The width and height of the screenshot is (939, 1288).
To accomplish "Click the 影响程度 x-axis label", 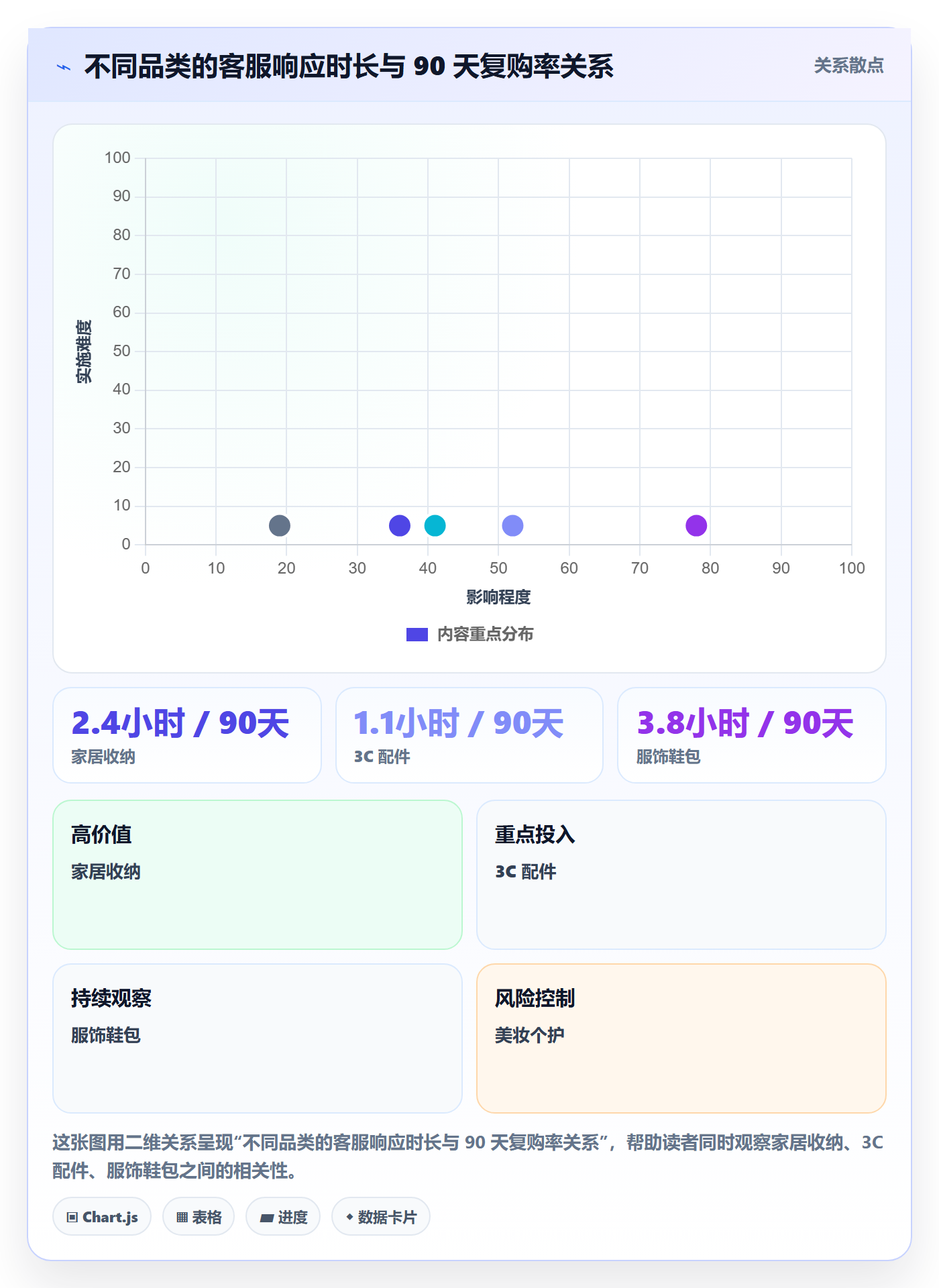I will [x=498, y=597].
